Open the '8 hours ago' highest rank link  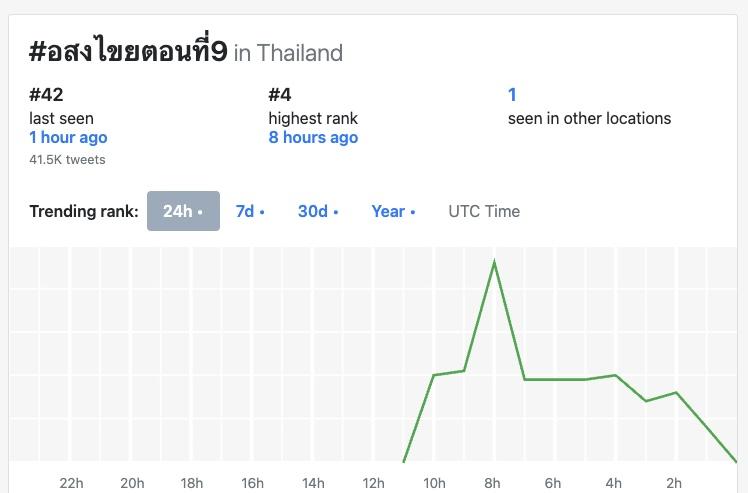pyautogui.click(x=313, y=138)
